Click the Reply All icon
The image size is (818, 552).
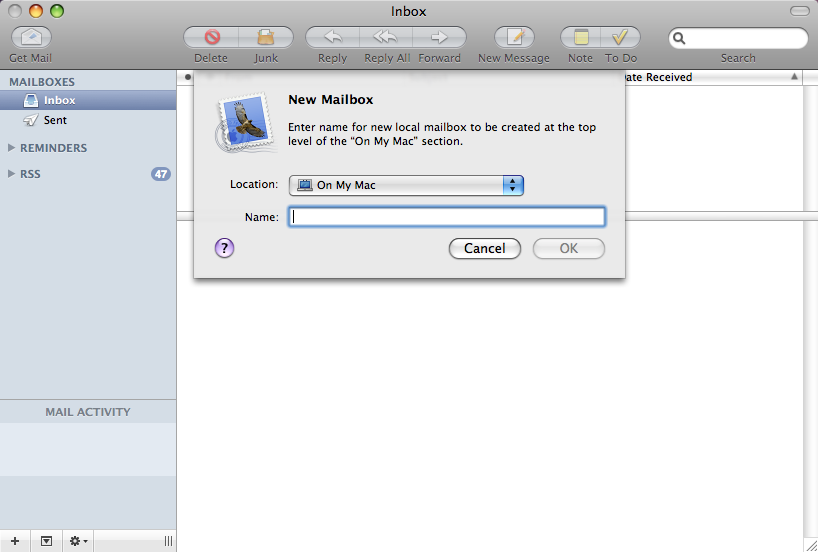(x=386, y=38)
